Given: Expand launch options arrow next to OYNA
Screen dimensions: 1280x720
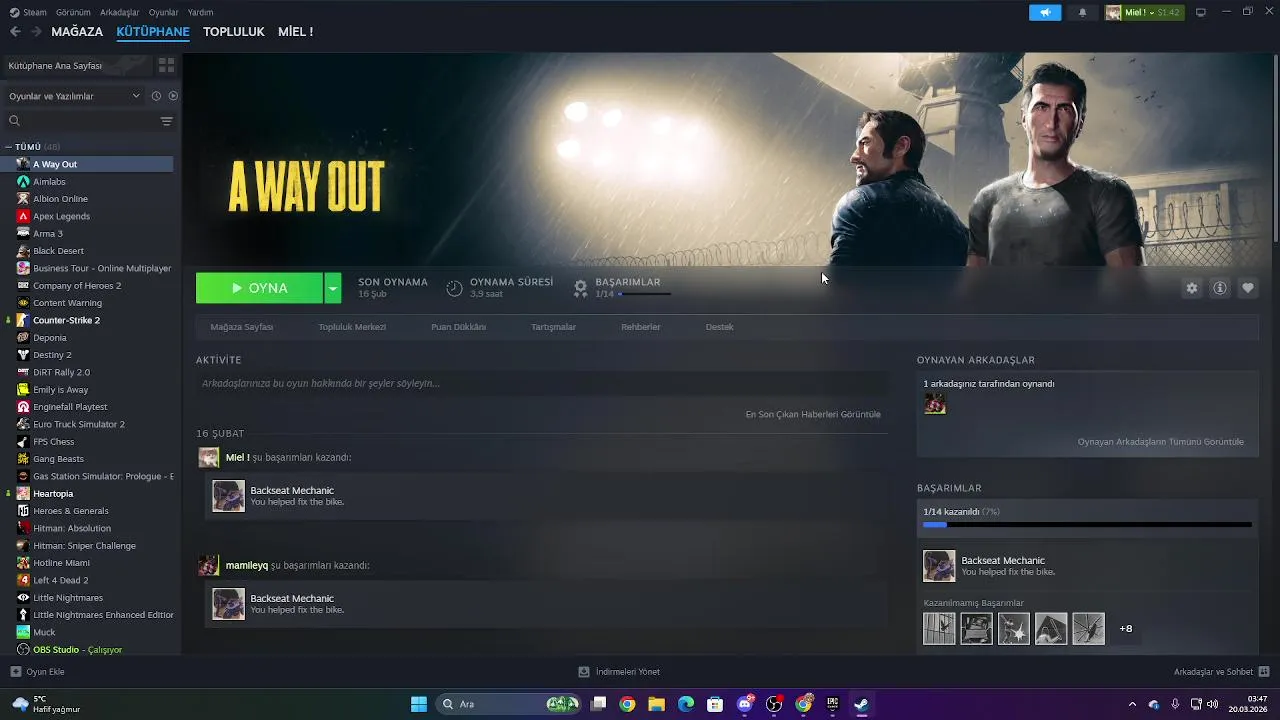Looking at the screenshot, I should (x=333, y=288).
